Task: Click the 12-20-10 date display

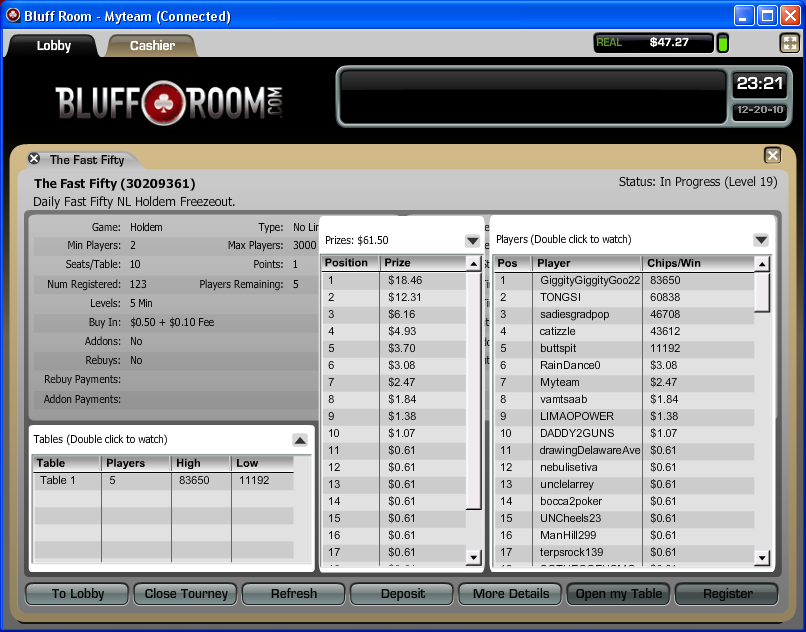Action: [x=760, y=110]
